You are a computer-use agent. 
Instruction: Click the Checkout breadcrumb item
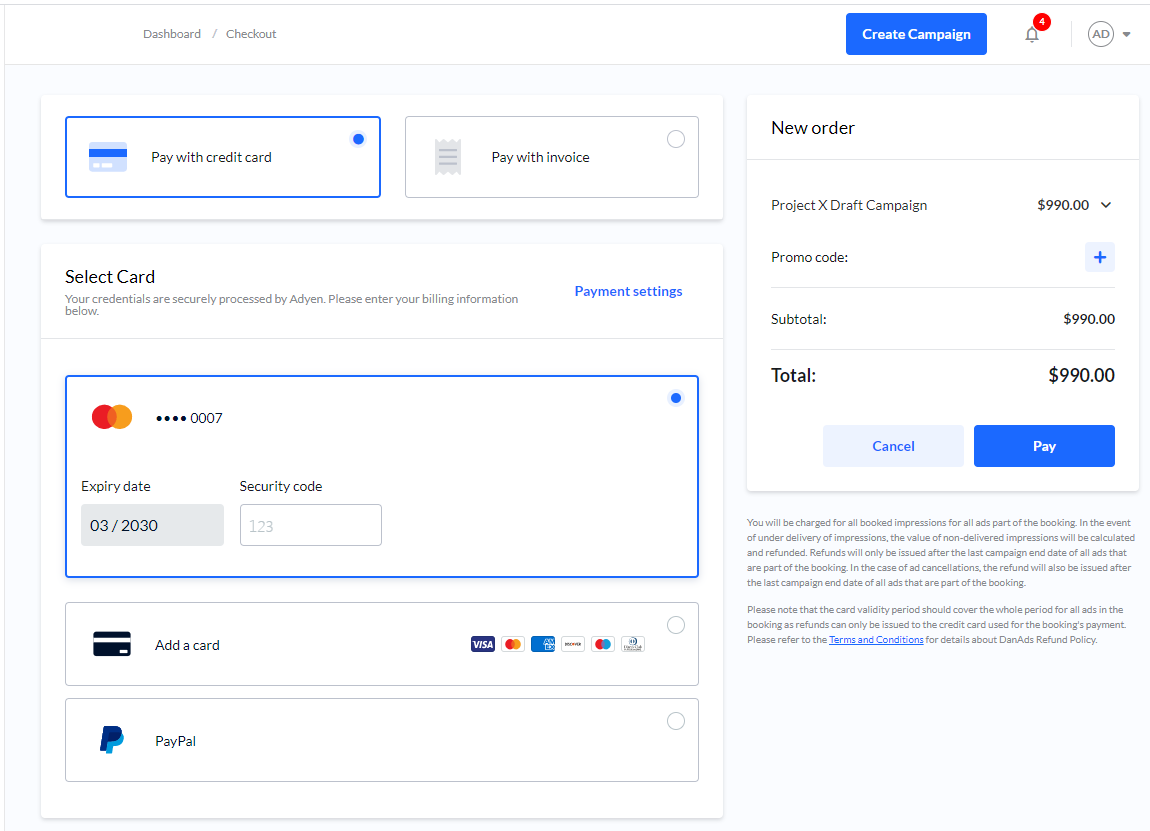(251, 34)
